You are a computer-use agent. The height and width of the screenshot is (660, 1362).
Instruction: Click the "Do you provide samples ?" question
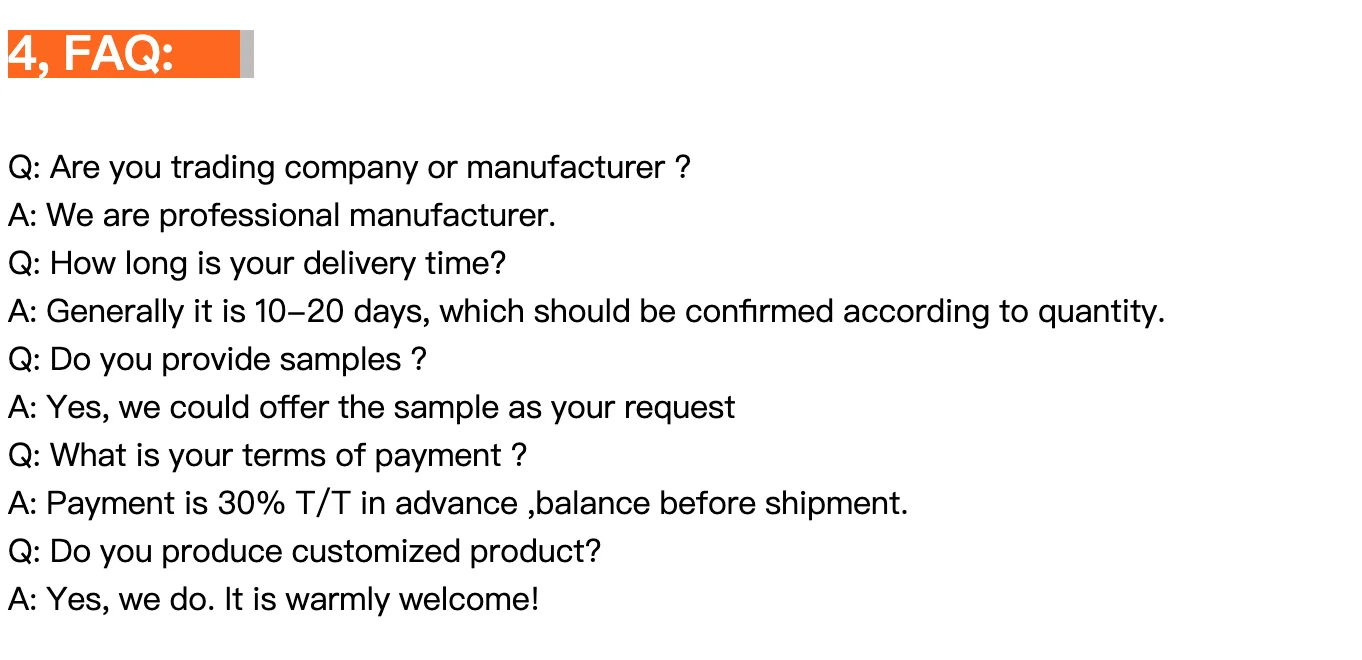[217, 359]
